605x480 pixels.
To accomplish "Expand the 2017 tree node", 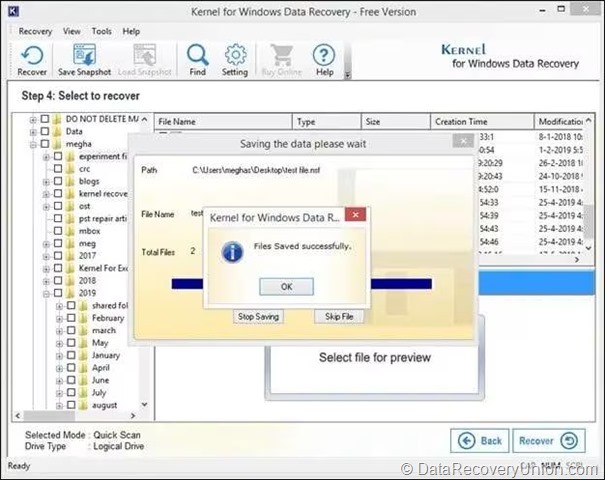I will (x=46, y=257).
